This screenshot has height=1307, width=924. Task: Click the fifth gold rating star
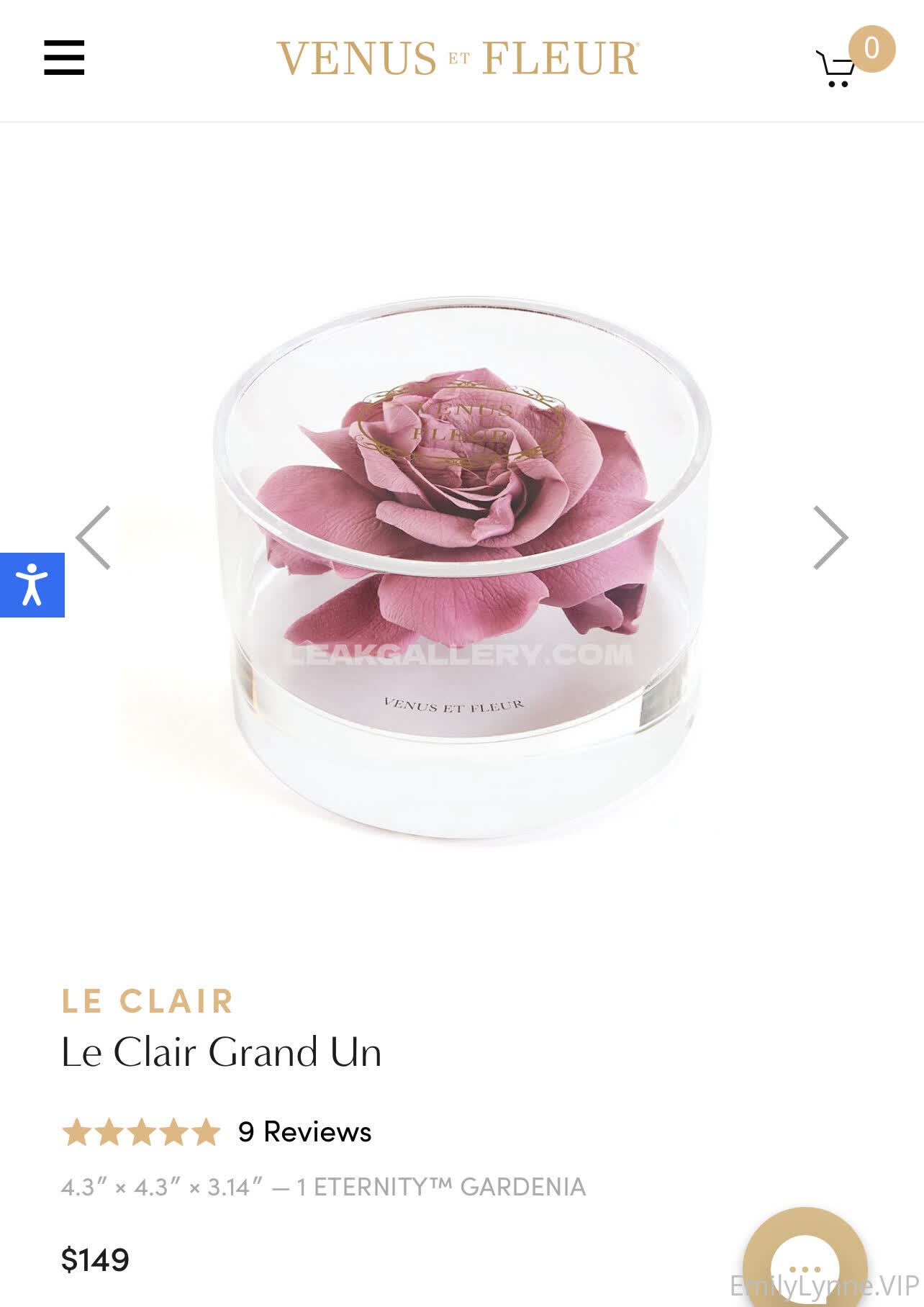205,1132
